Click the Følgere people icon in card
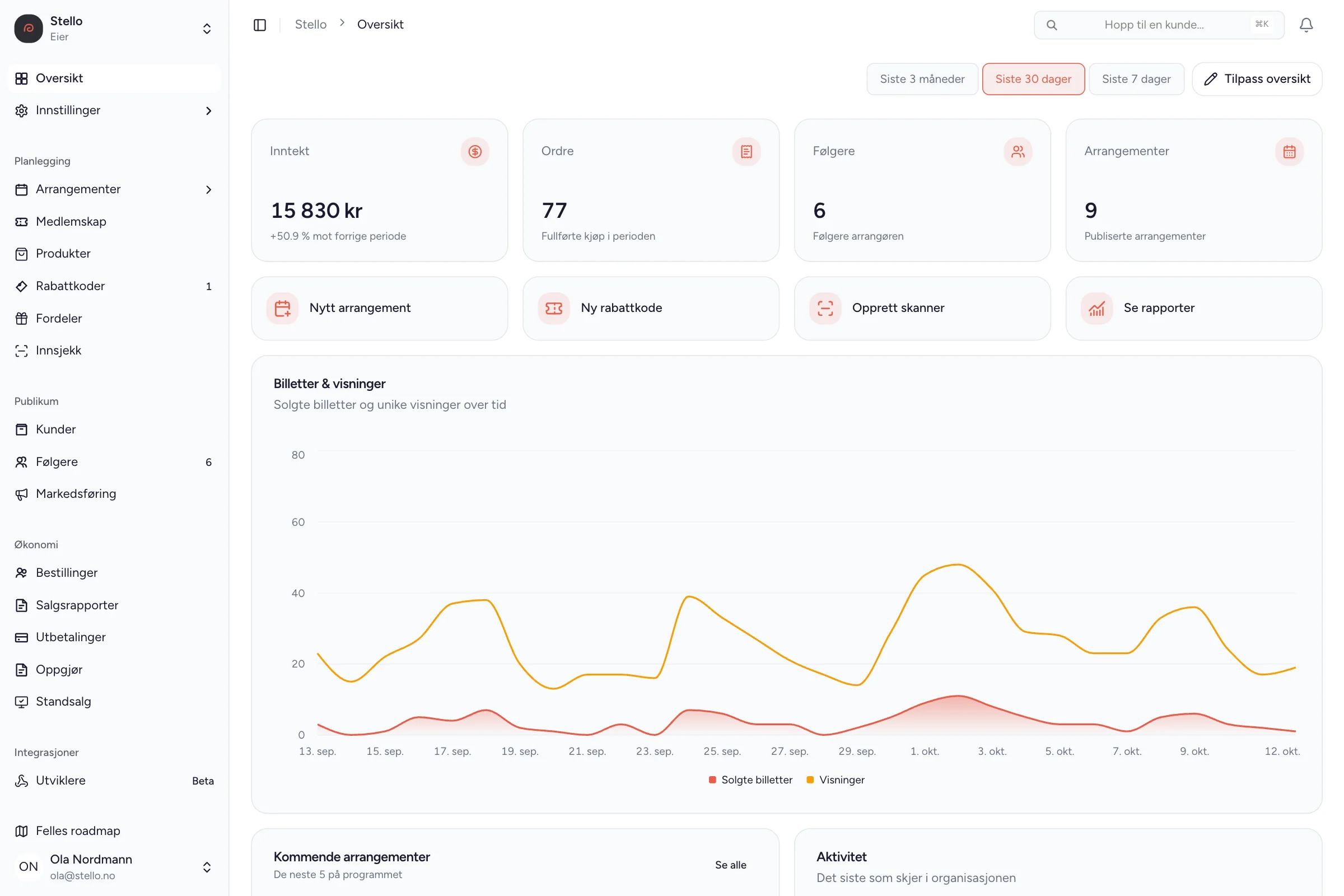Image resolution: width=1344 pixels, height=896 pixels. pos(1018,151)
